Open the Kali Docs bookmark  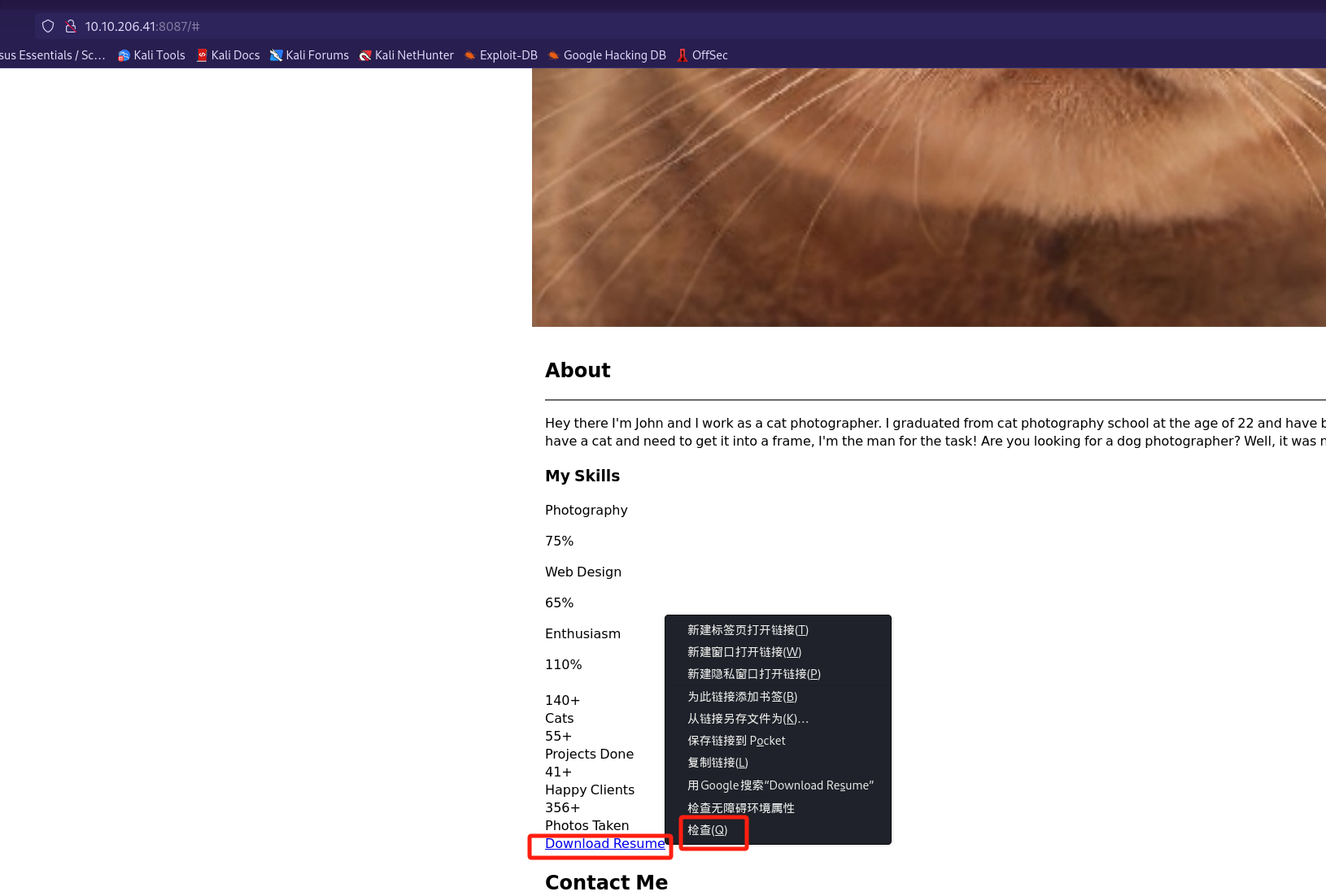coord(229,55)
